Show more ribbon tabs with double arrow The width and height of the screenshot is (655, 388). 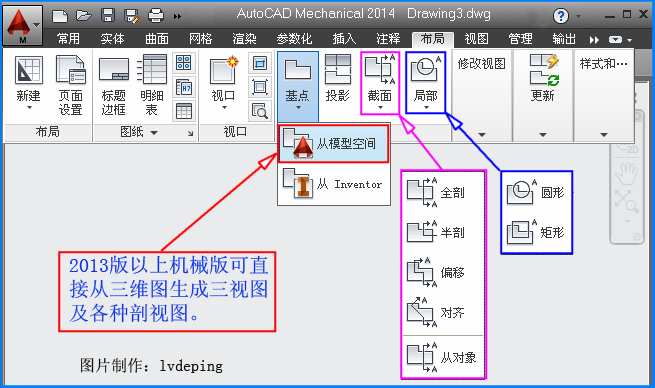(594, 40)
